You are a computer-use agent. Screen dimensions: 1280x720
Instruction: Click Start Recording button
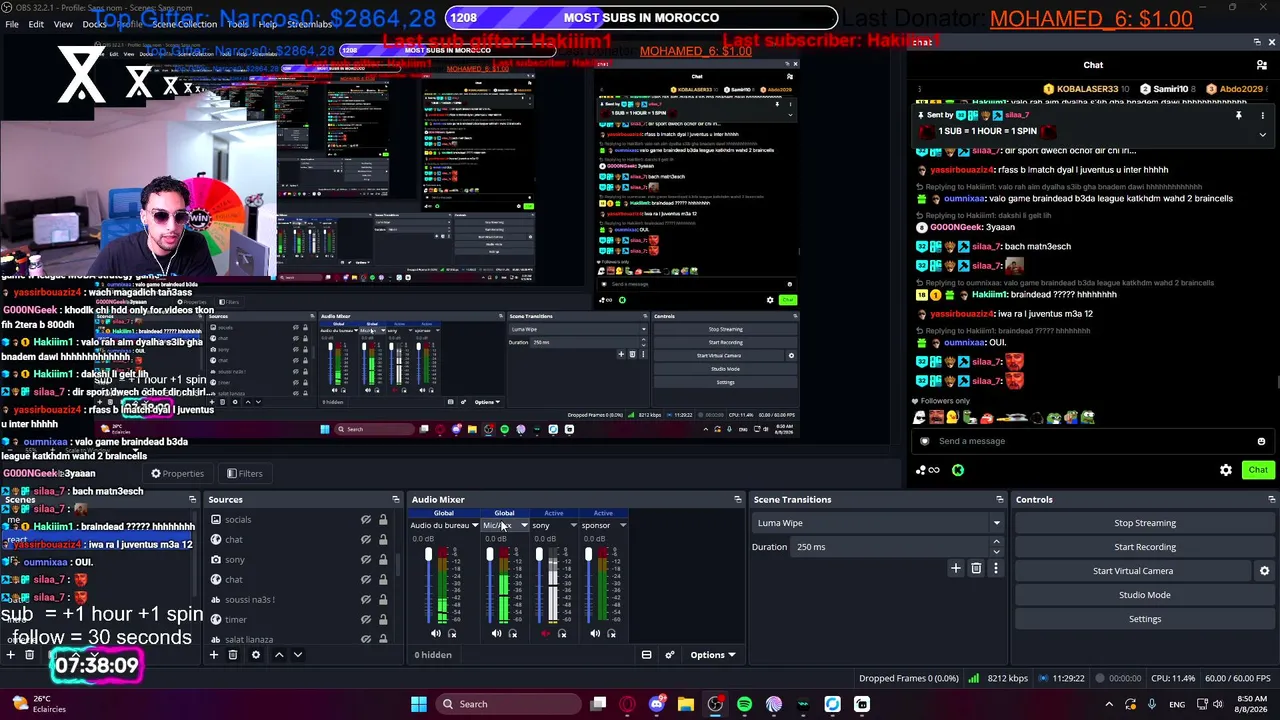pyautogui.click(x=1145, y=547)
